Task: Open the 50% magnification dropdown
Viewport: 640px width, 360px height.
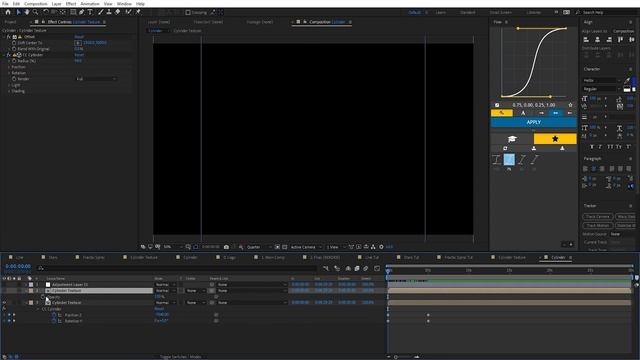Action: 172,247
